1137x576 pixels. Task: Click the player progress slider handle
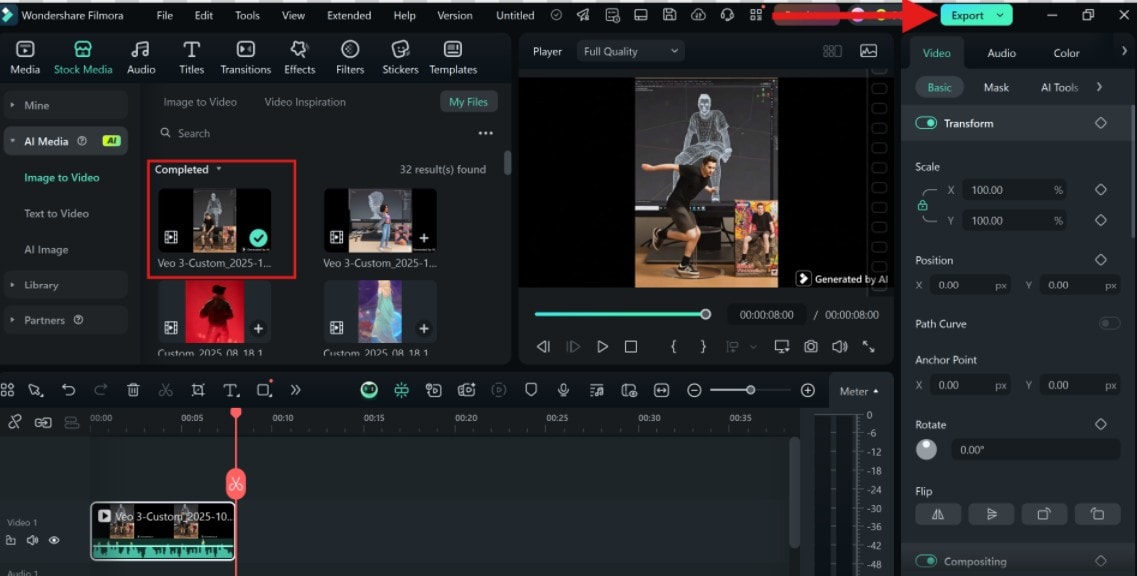[x=706, y=314]
